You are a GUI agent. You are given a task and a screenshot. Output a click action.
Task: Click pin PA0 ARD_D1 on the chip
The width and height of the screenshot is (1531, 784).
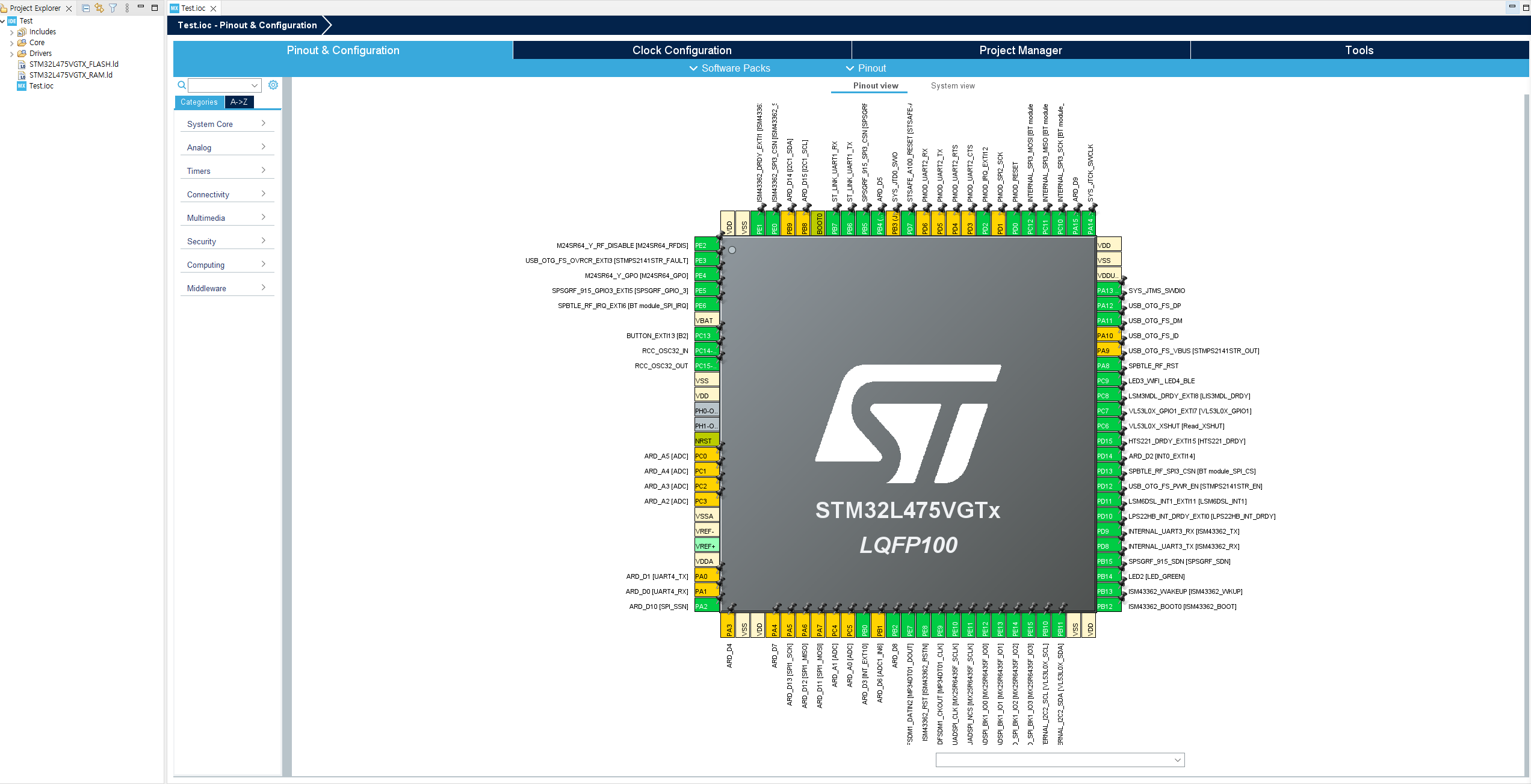point(707,576)
